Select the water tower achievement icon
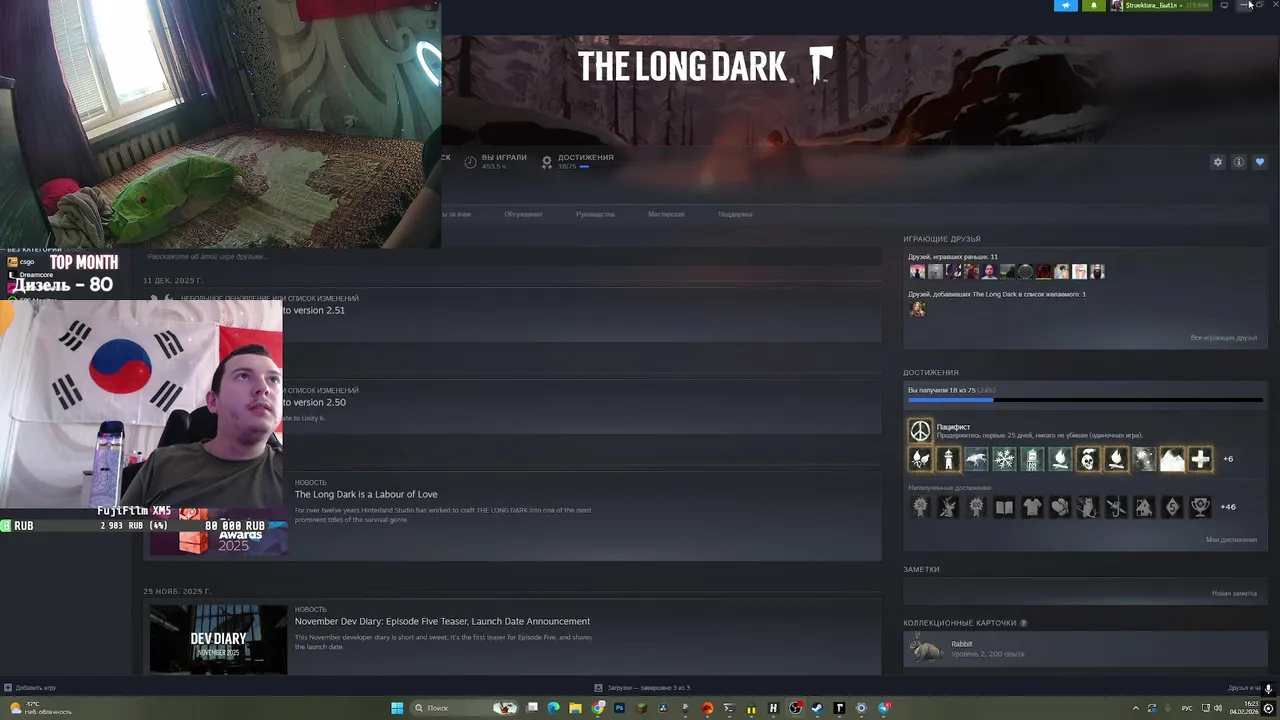Screen dimensions: 1280x720 point(1032,459)
